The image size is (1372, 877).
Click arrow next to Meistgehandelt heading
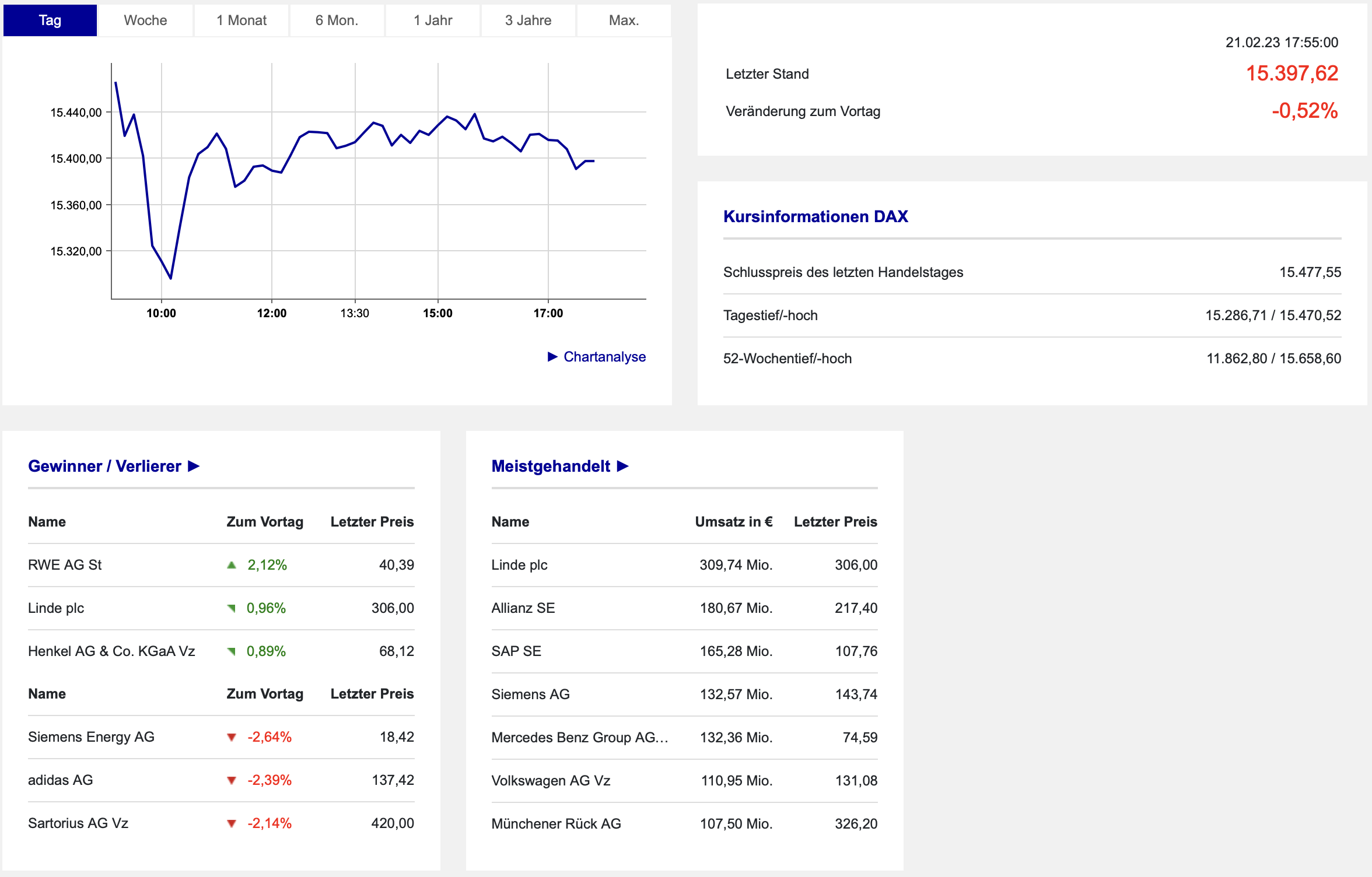pyautogui.click(x=622, y=466)
